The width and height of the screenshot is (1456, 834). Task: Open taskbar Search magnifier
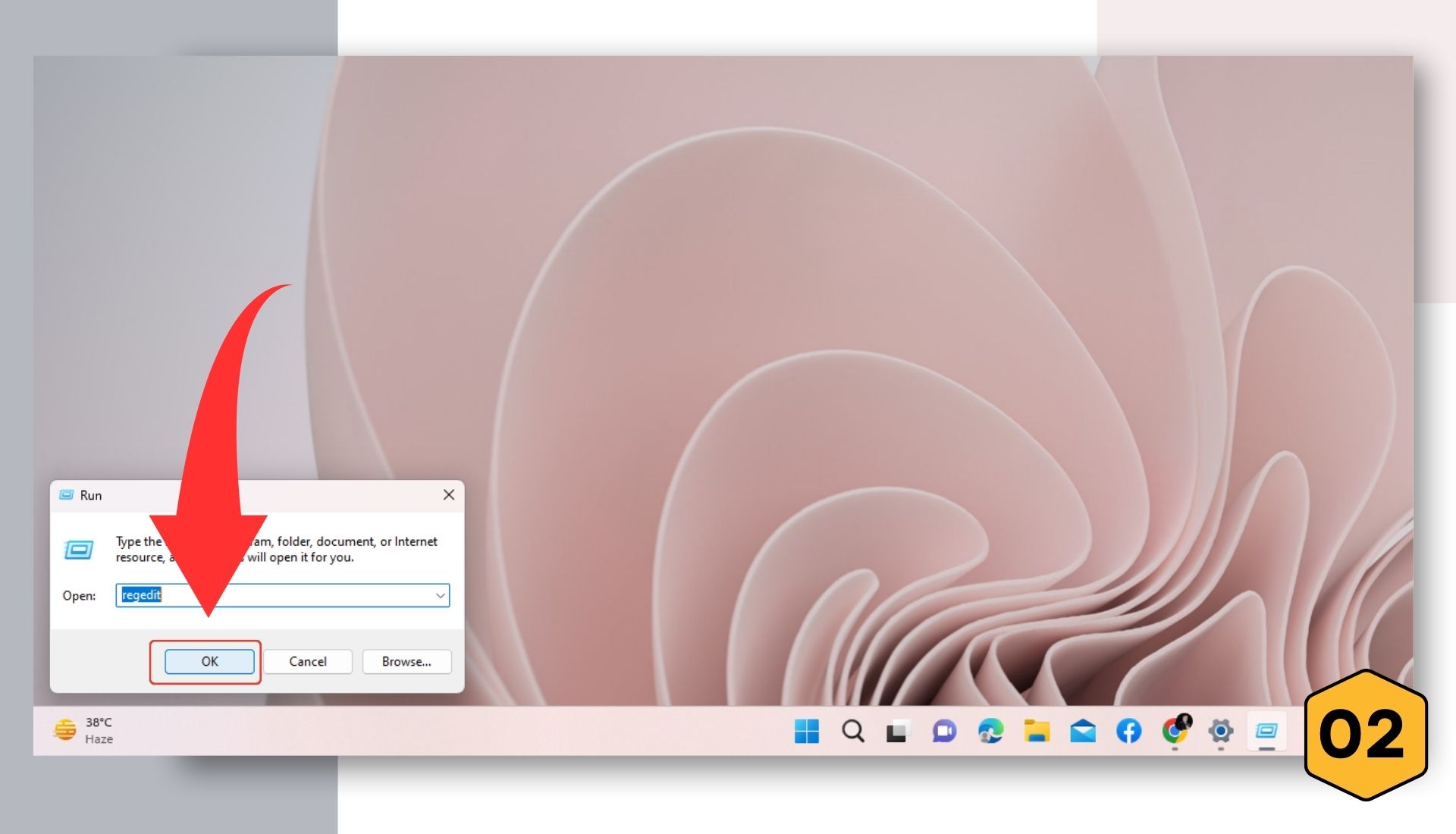click(x=852, y=731)
